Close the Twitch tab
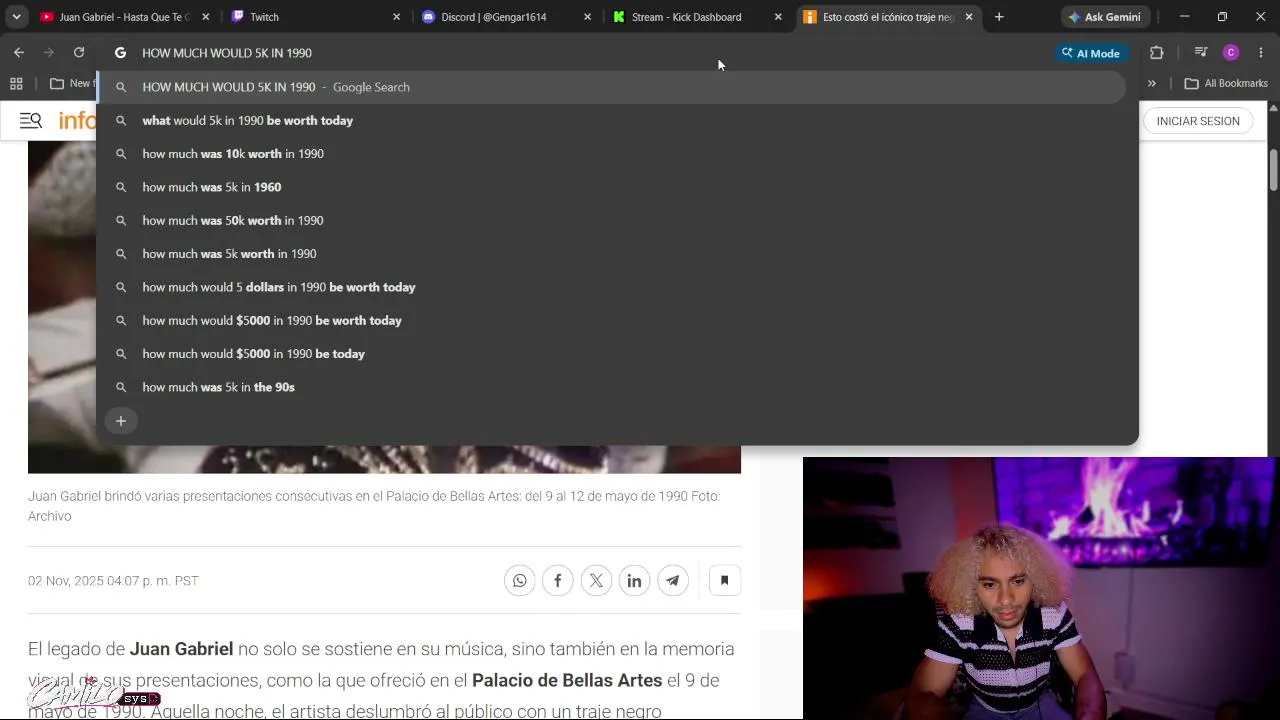 coord(396,17)
